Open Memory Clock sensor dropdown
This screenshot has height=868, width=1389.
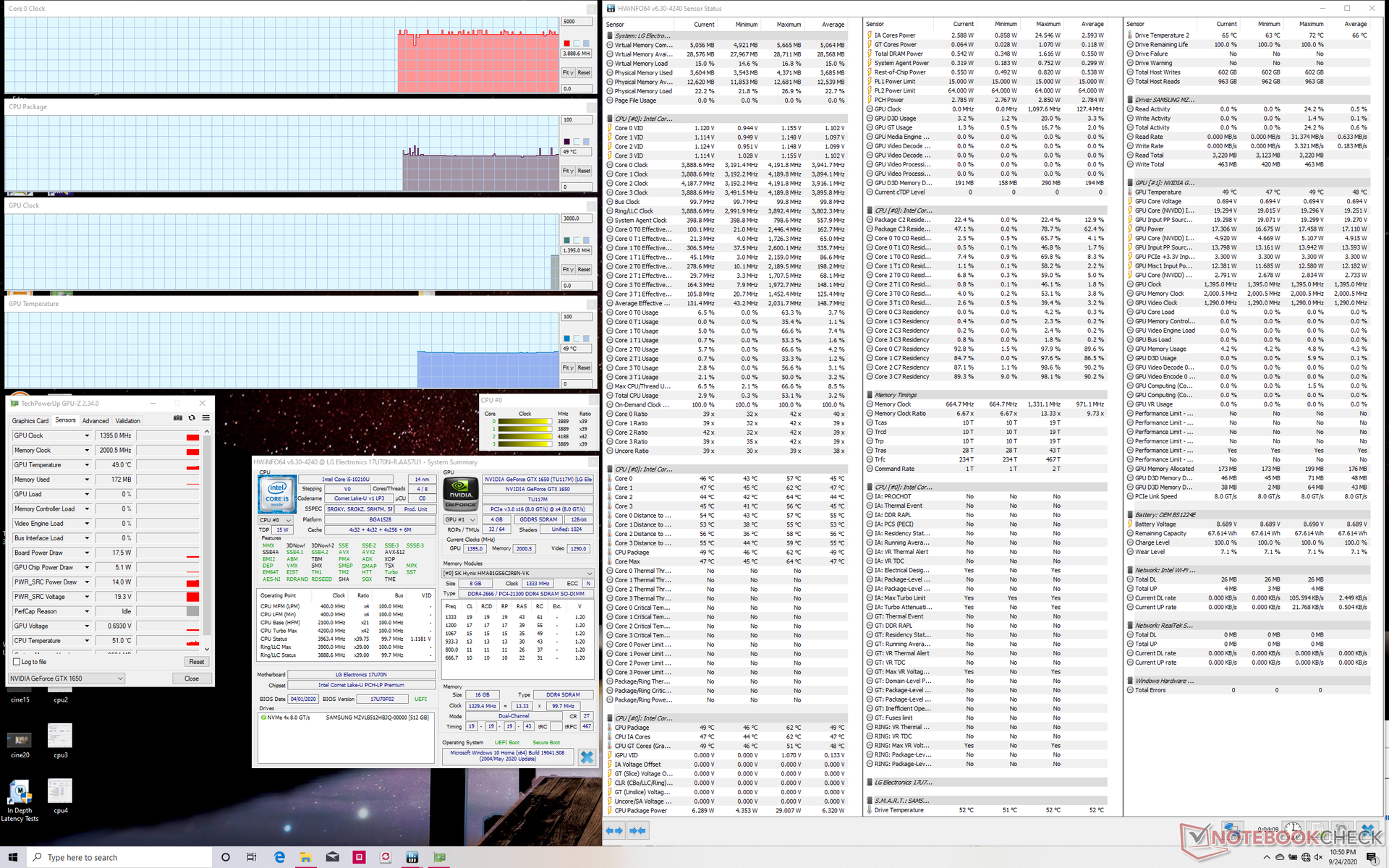click(87, 451)
